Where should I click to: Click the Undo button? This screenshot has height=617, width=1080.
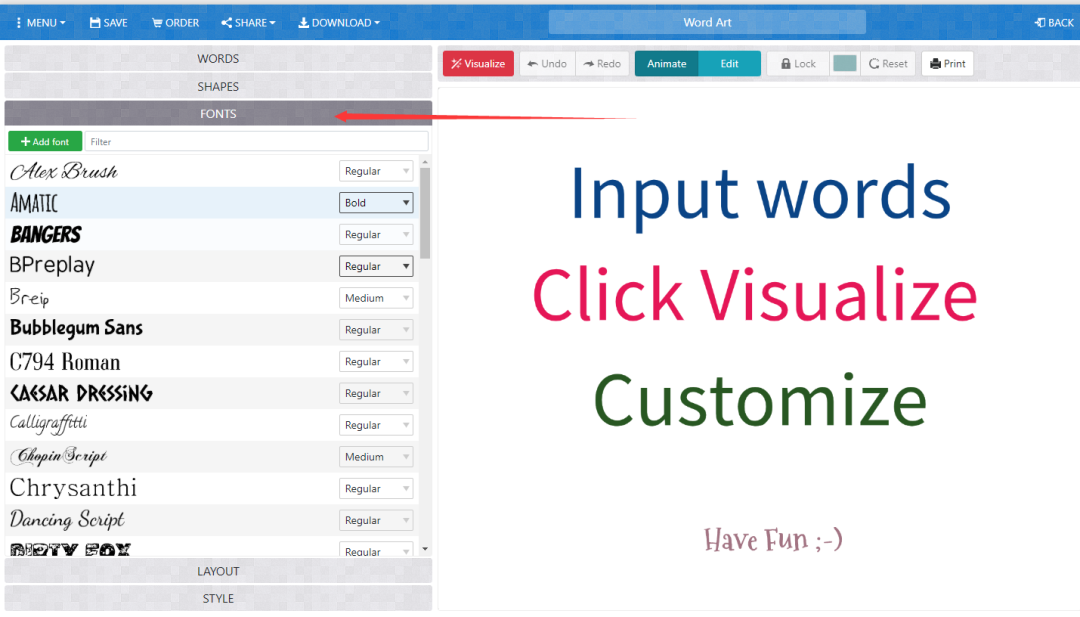tap(548, 63)
